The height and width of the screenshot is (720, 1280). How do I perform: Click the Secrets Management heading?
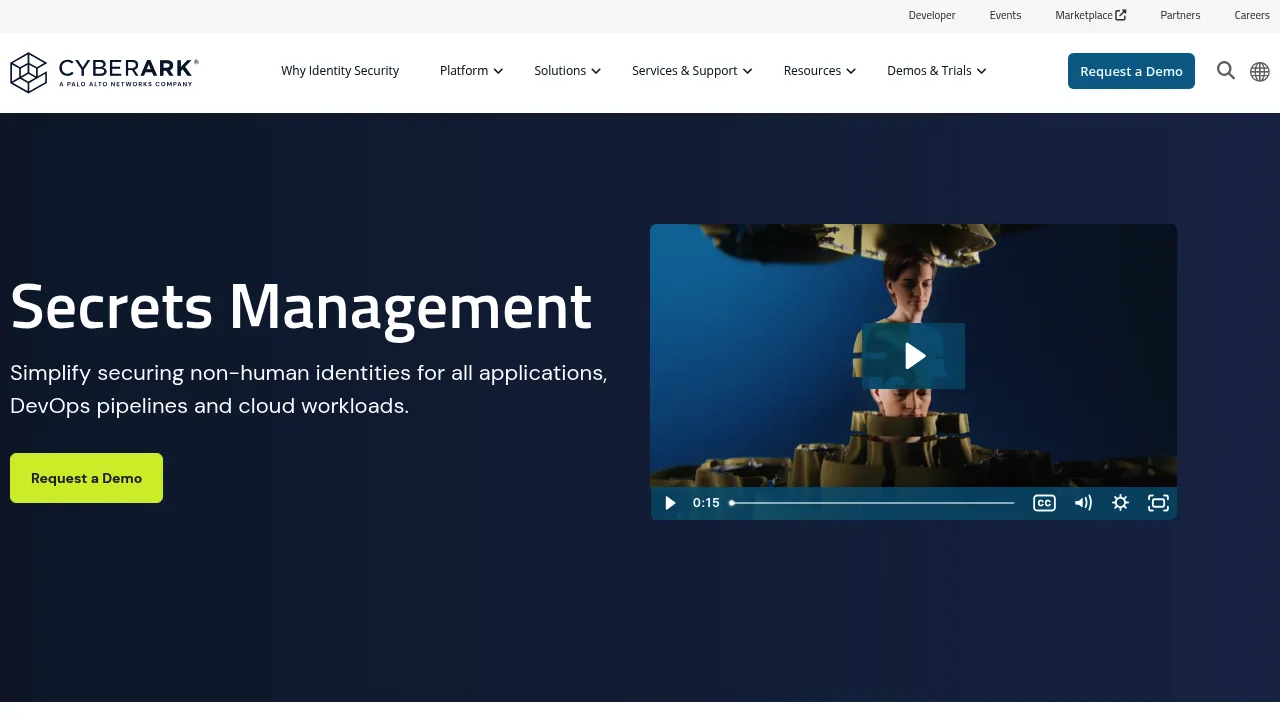[301, 306]
